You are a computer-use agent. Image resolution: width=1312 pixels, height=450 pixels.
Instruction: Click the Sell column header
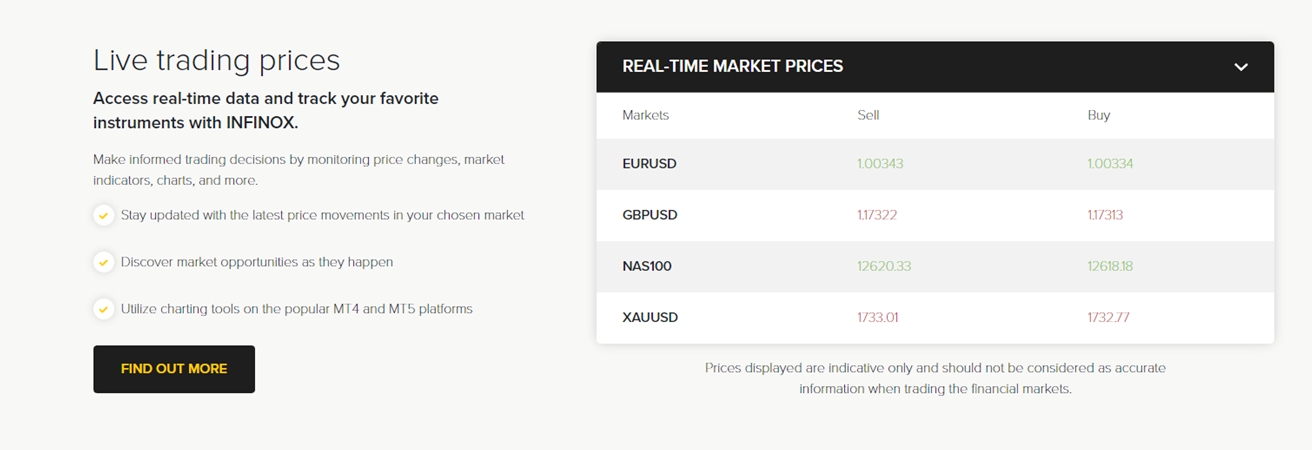point(868,115)
